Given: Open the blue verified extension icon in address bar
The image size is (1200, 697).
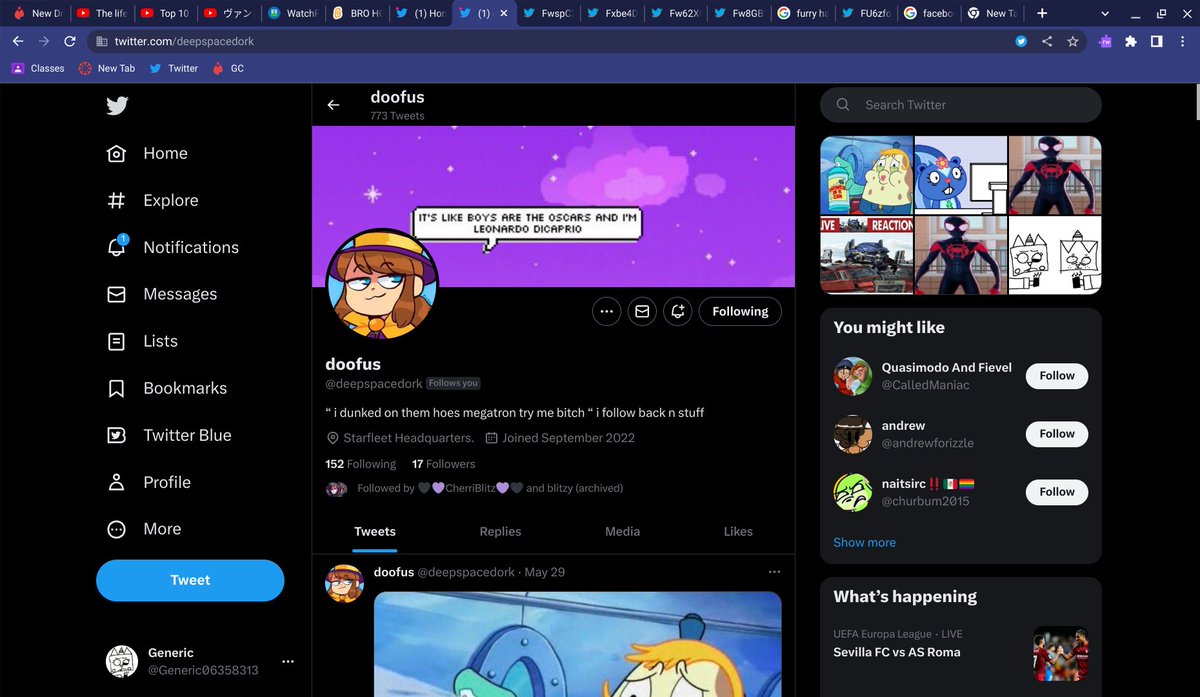Looking at the screenshot, I should (x=1021, y=41).
